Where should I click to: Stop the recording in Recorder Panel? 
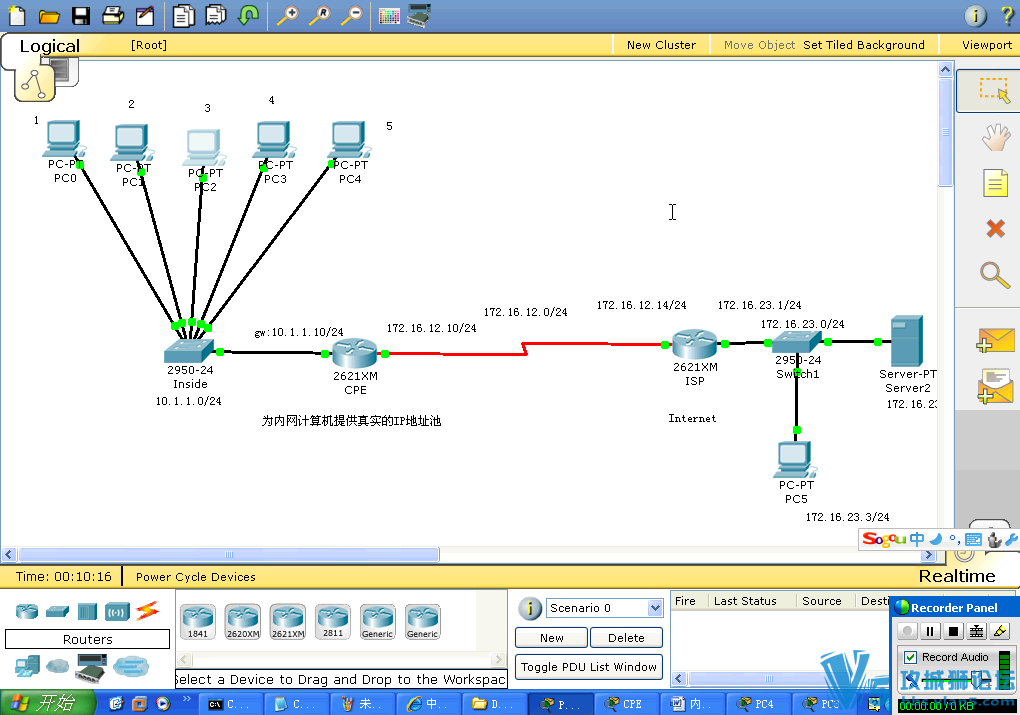click(953, 631)
